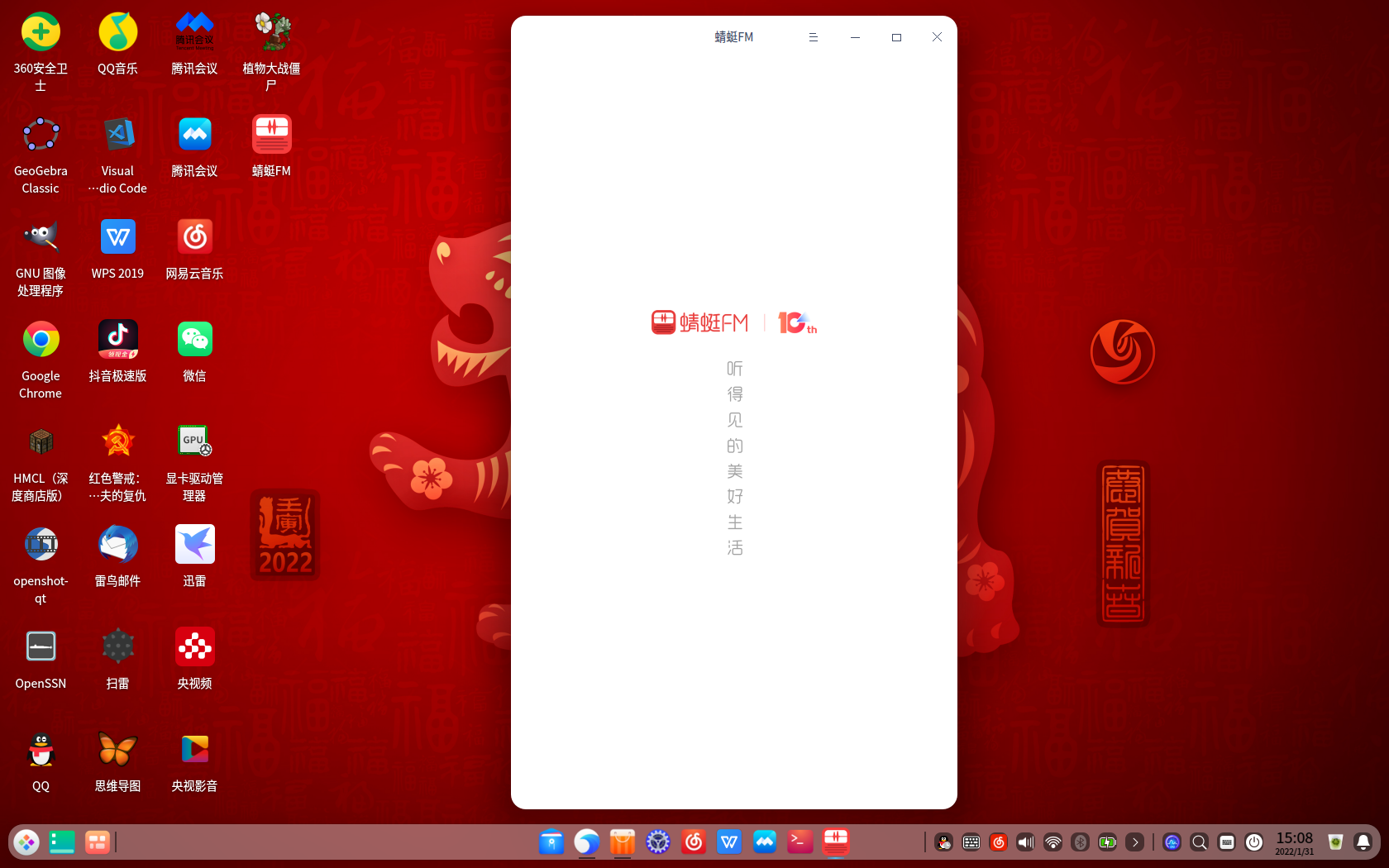
Task: Select the 蜻蜓FM desktop shortcut
Action: click(271, 146)
